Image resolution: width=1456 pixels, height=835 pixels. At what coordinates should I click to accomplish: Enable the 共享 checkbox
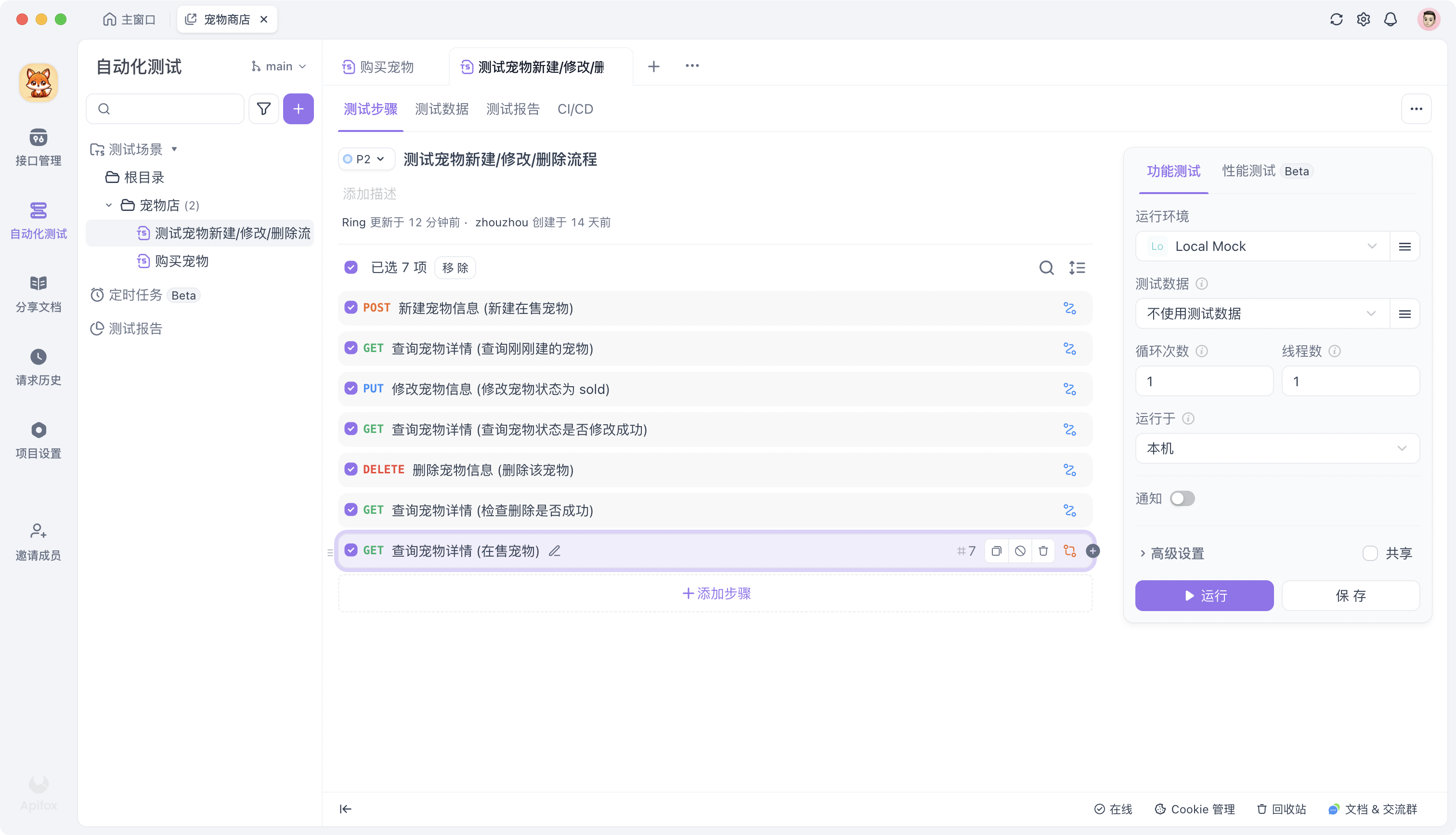(x=1371, y=553)
